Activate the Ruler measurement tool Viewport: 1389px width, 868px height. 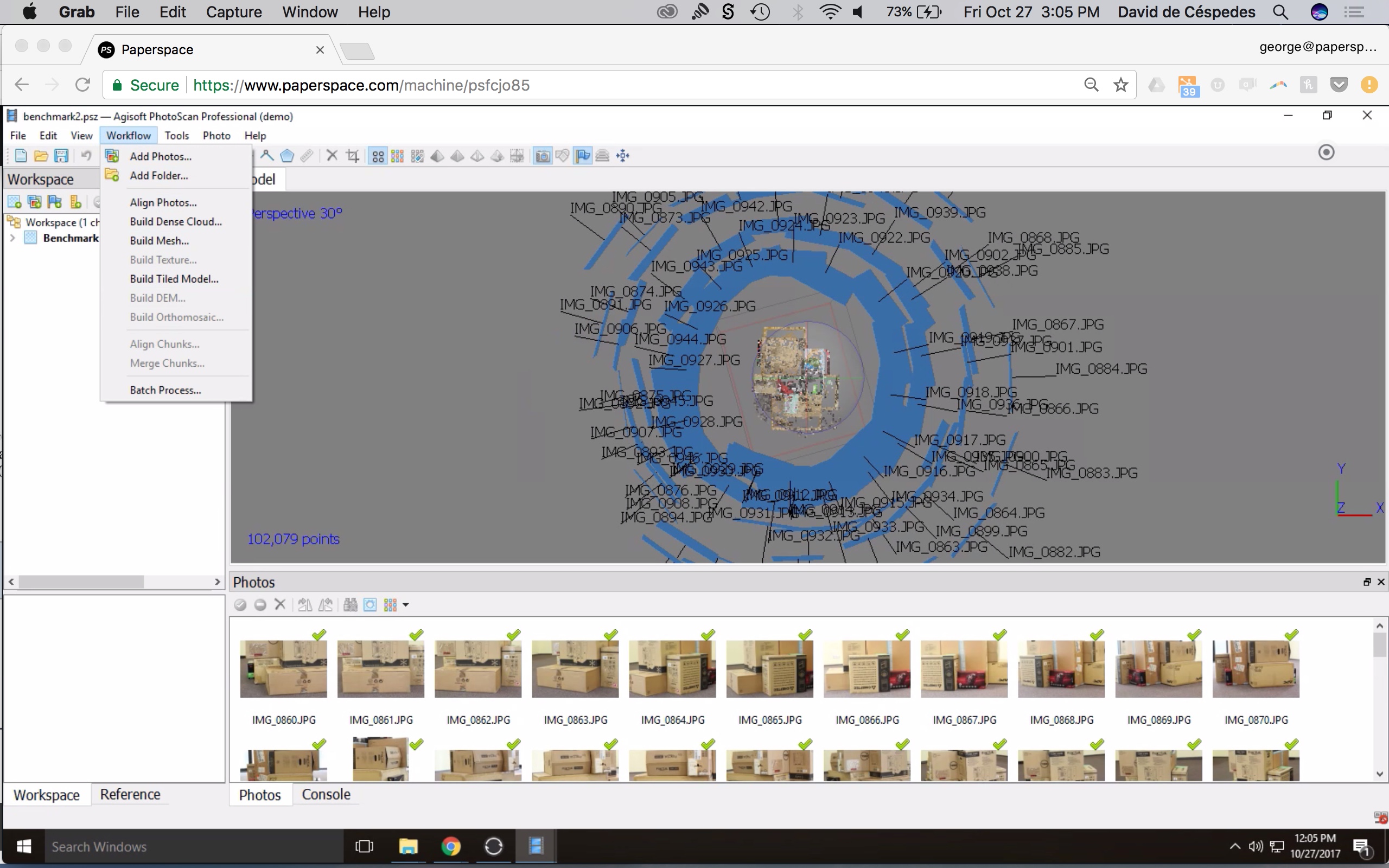(308, 156)
